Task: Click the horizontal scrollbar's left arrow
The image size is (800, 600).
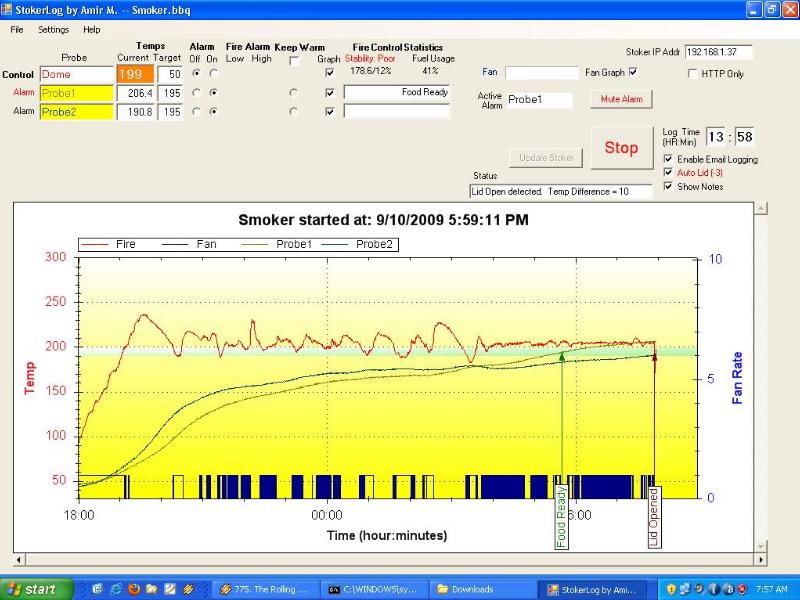Action: click(x=18, y=560)
